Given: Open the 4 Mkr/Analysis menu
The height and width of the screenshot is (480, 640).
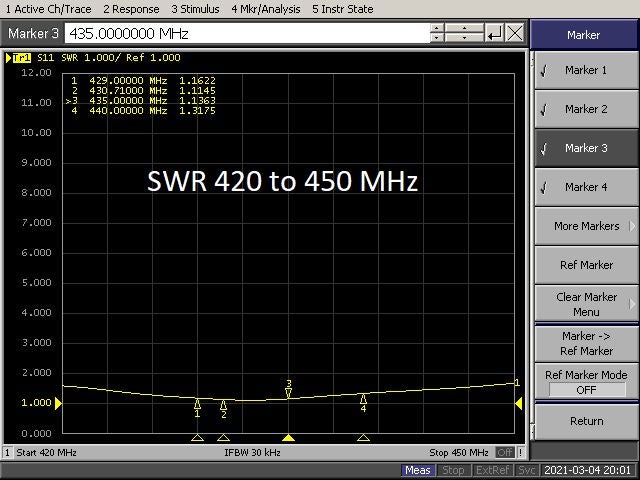Looking at the screenshot, I should pos(266,9).
